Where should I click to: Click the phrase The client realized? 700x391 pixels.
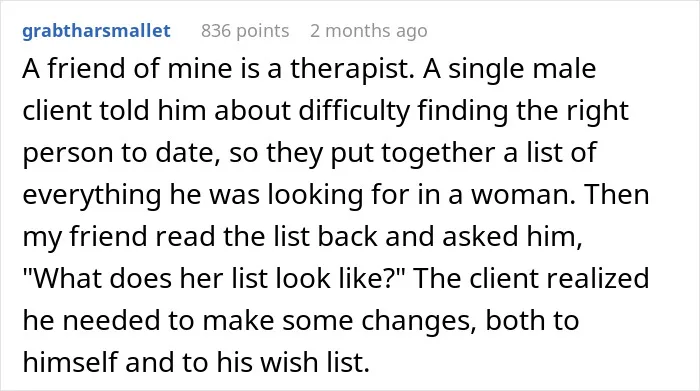(532, 278)
